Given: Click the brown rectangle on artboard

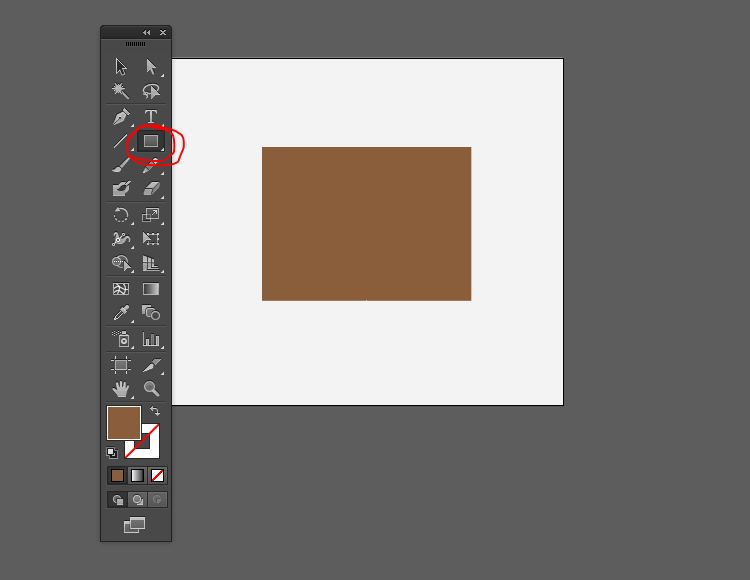Looking at the screenshot, I should point(366,224).
